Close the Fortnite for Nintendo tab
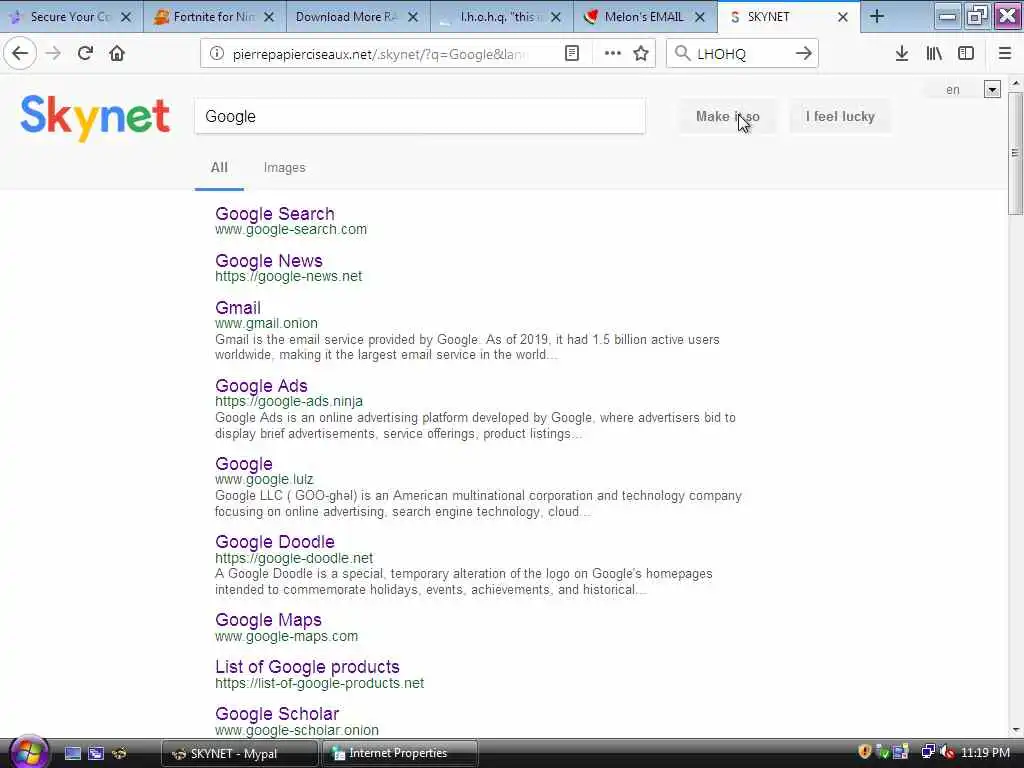 [269, 18]
